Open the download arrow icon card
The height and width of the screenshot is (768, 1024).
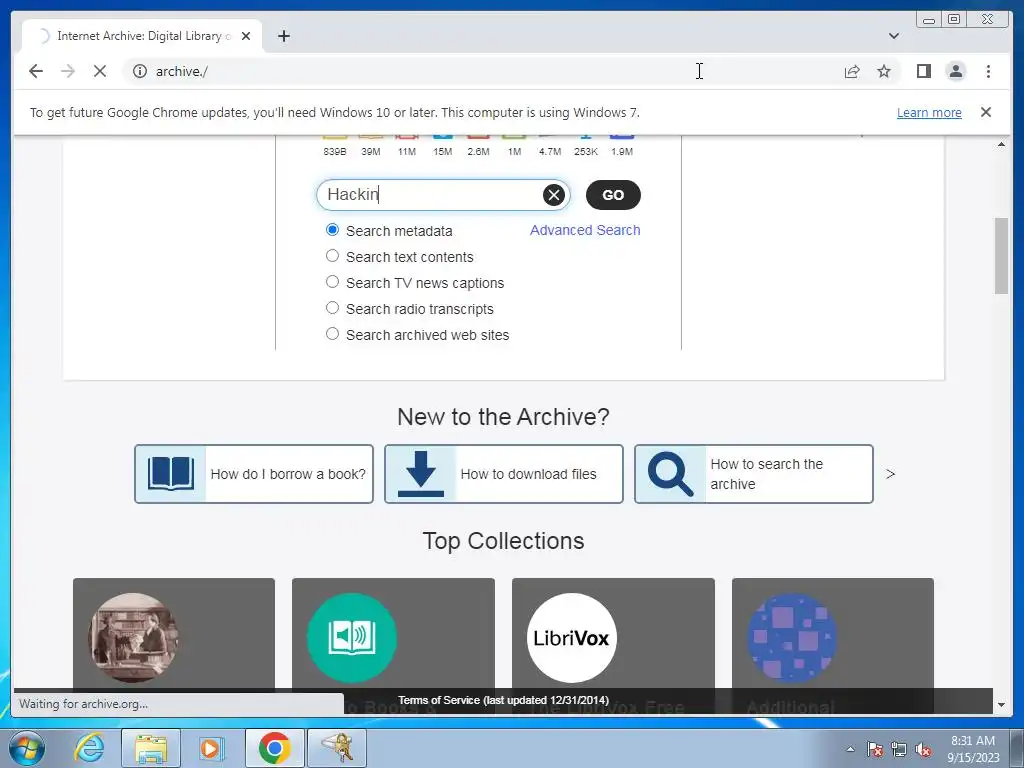421,474
